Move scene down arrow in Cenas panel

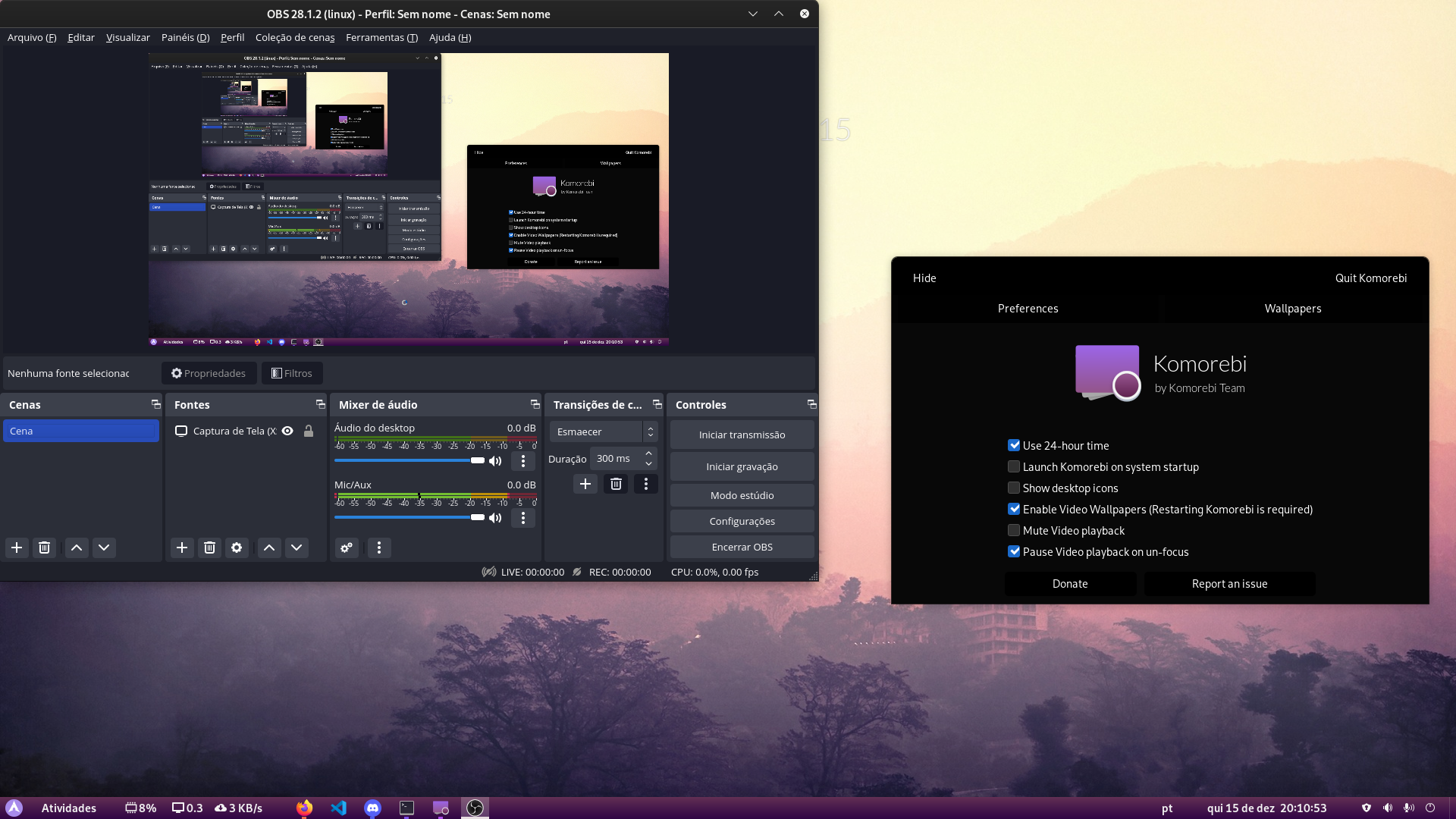pos(104,548)
